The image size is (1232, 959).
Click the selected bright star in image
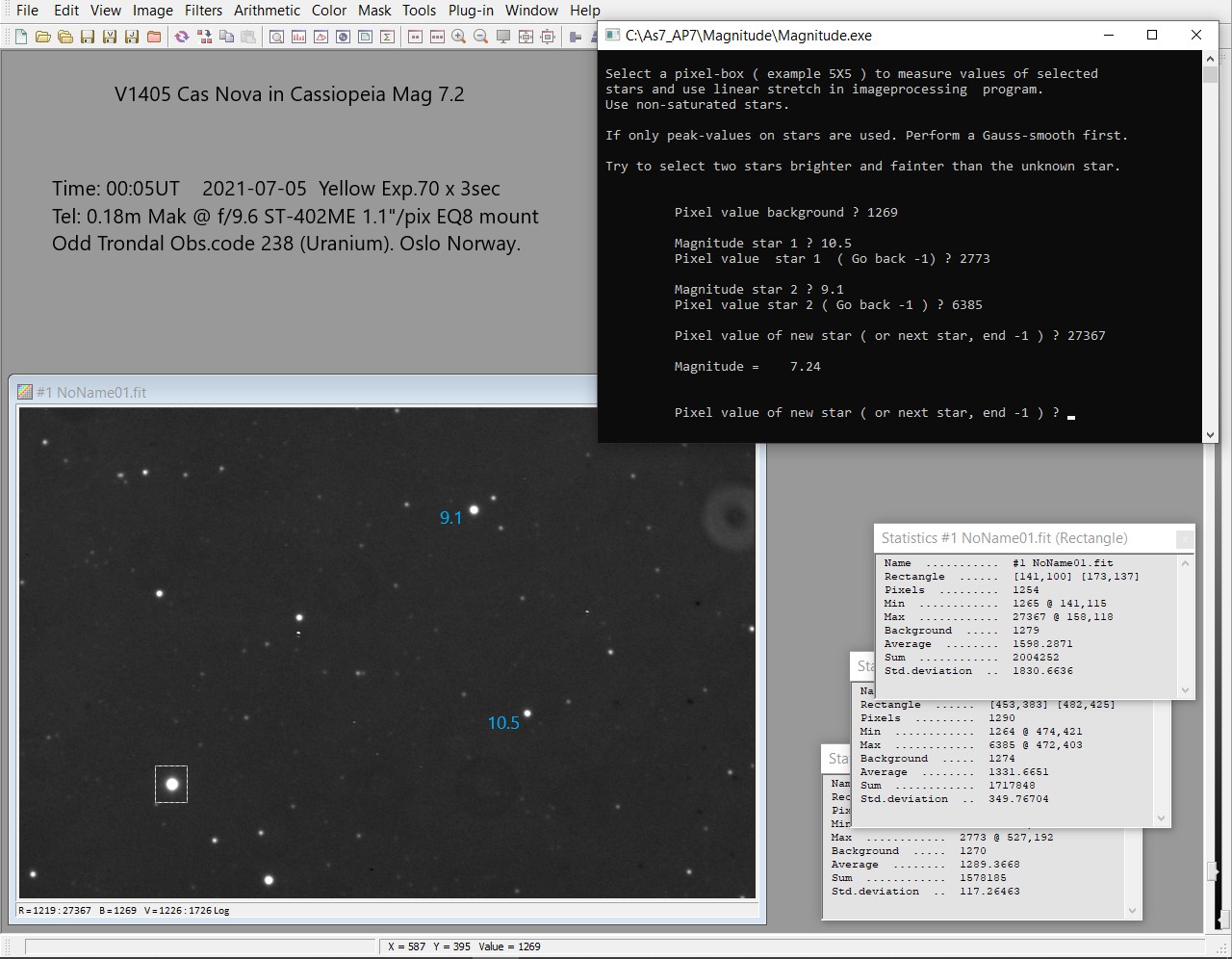(172, 784)
